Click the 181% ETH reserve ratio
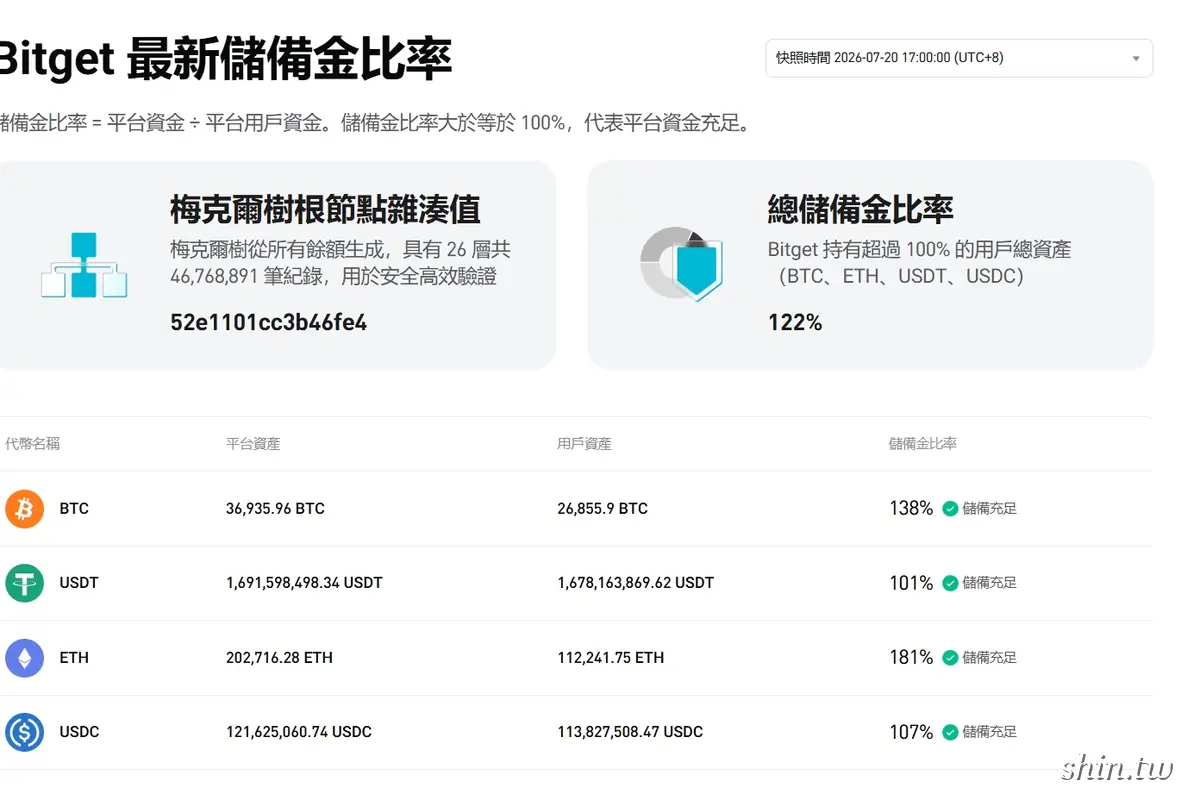 click(x=911, y=658)
